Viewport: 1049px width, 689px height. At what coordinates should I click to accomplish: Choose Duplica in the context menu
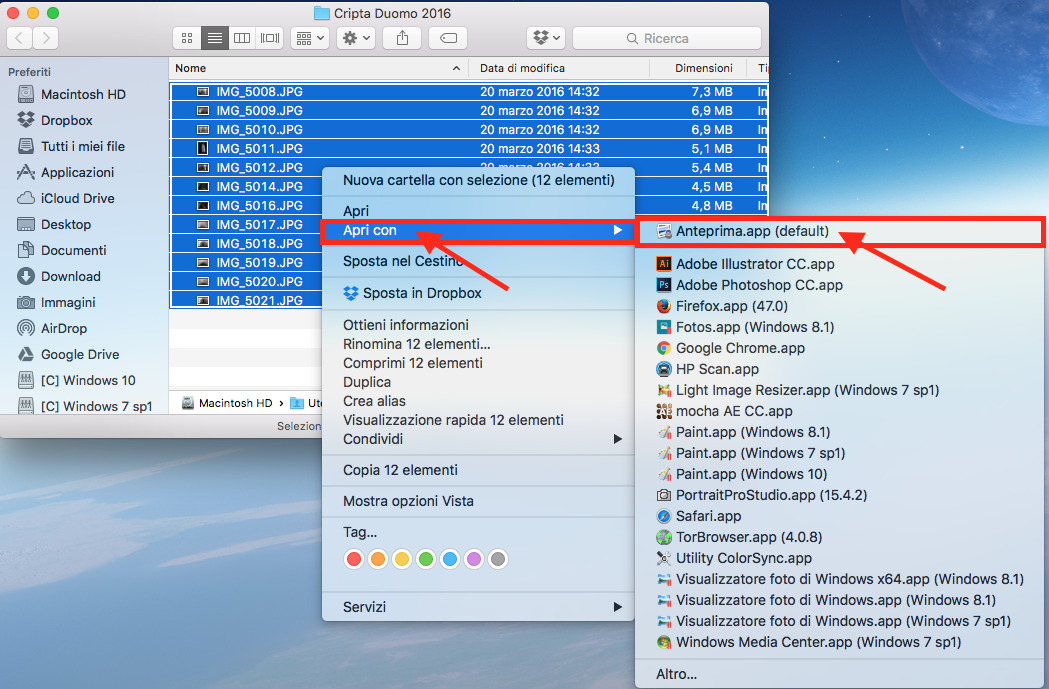[x=478, y=382]
